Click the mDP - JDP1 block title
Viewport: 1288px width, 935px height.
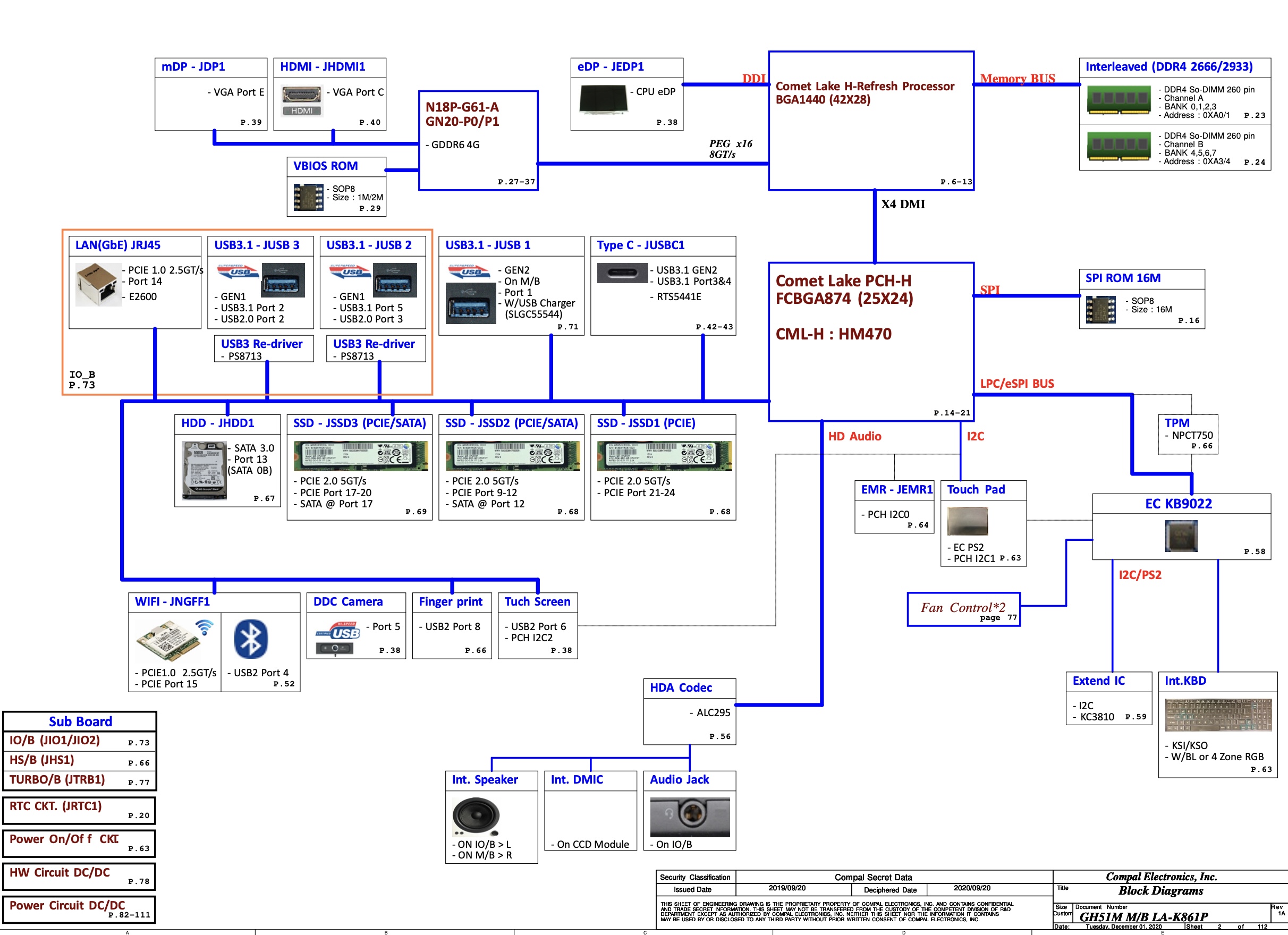193,66
